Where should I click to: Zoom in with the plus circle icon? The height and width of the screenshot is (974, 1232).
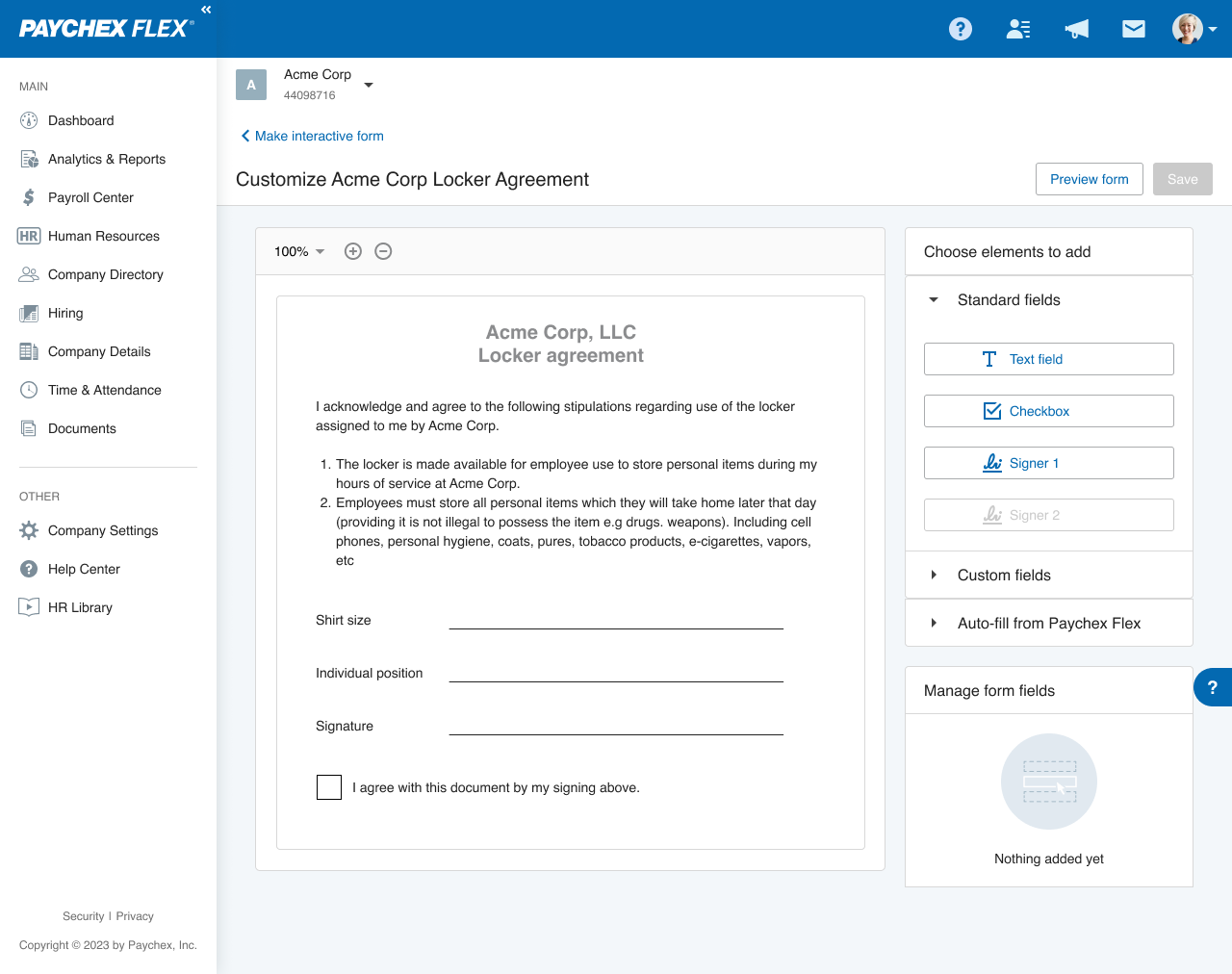point(353,251)
